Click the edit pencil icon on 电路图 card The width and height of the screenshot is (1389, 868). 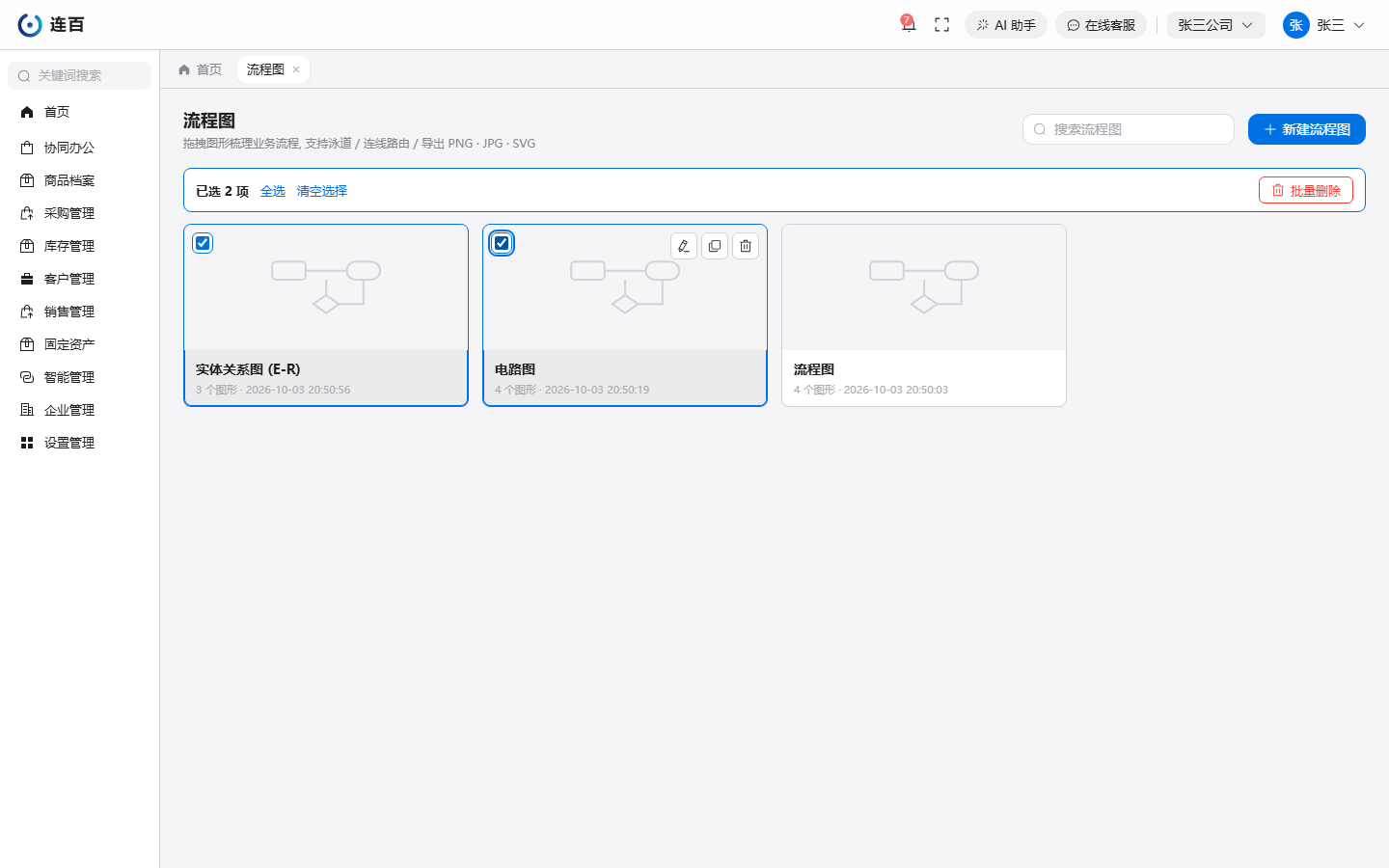(684, 246)
